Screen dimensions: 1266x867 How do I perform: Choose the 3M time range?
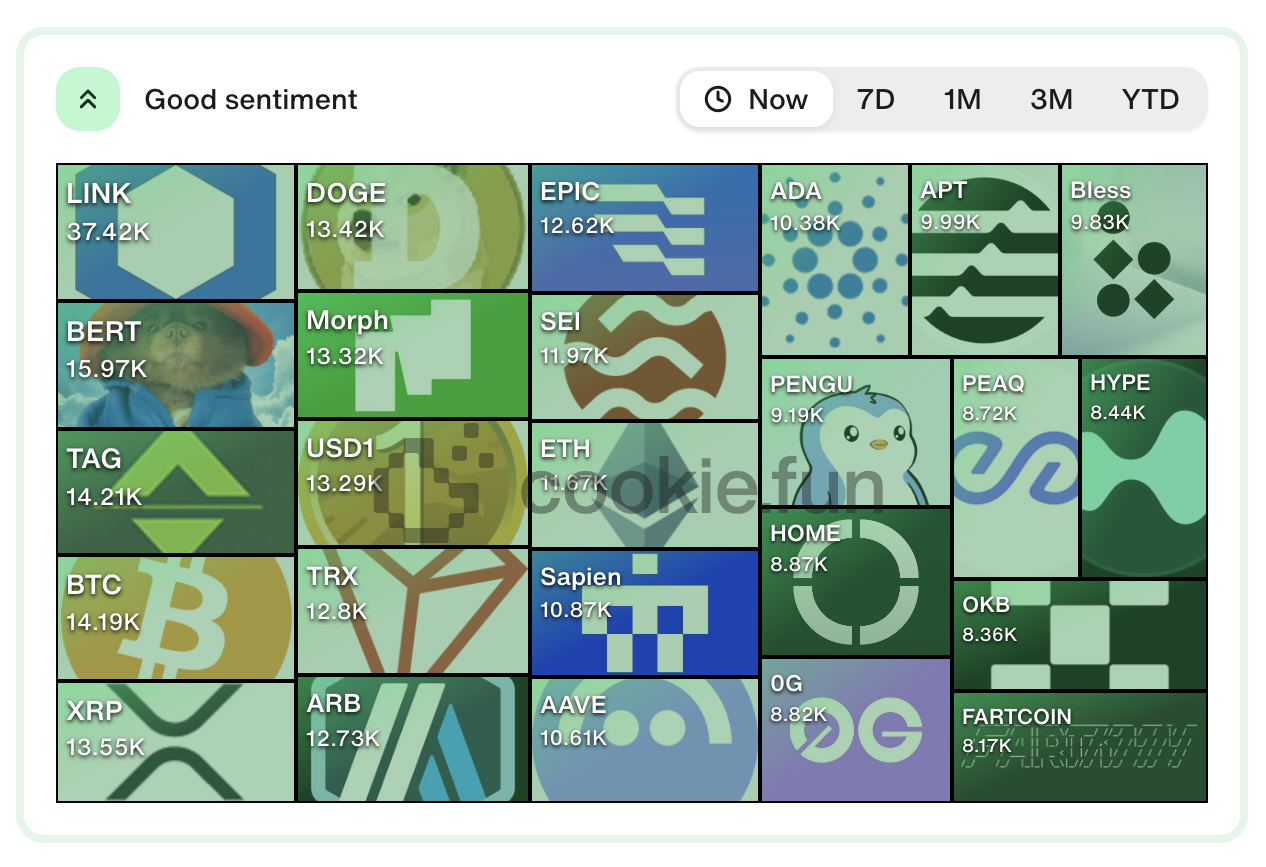[1051, 99]
